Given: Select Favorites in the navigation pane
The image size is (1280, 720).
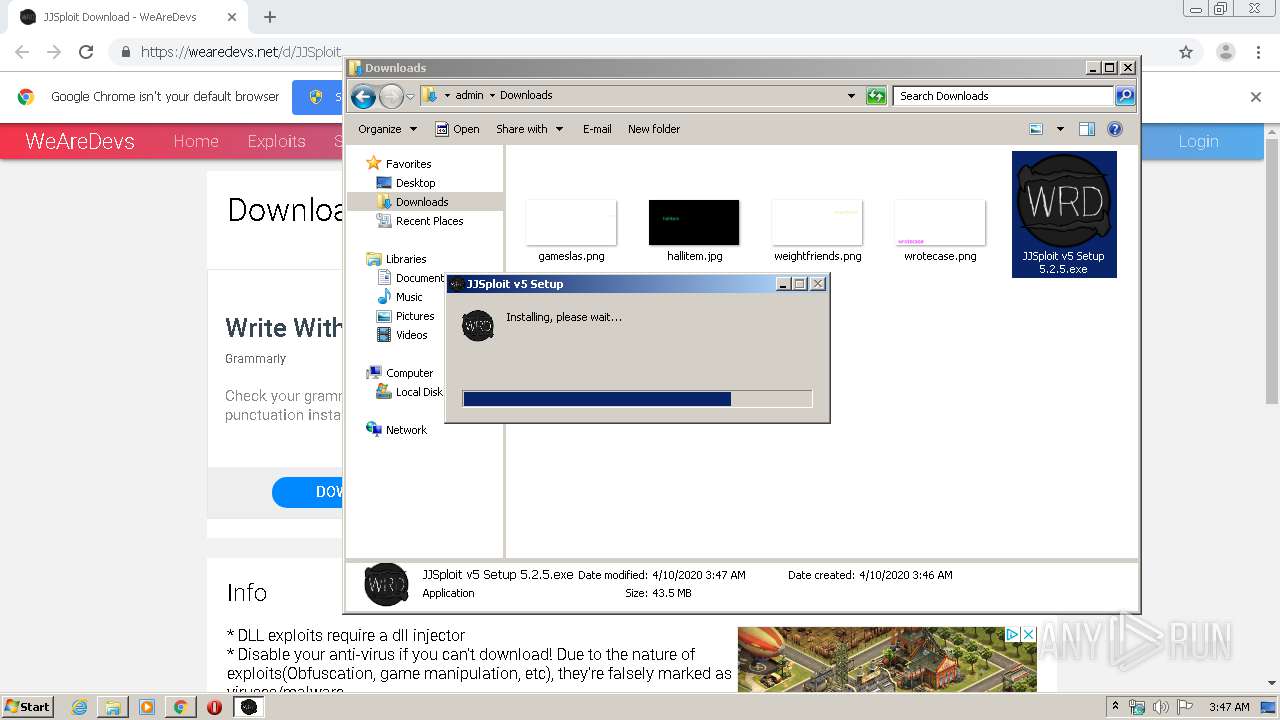Looking at the screenshot, I should [399, 164].
